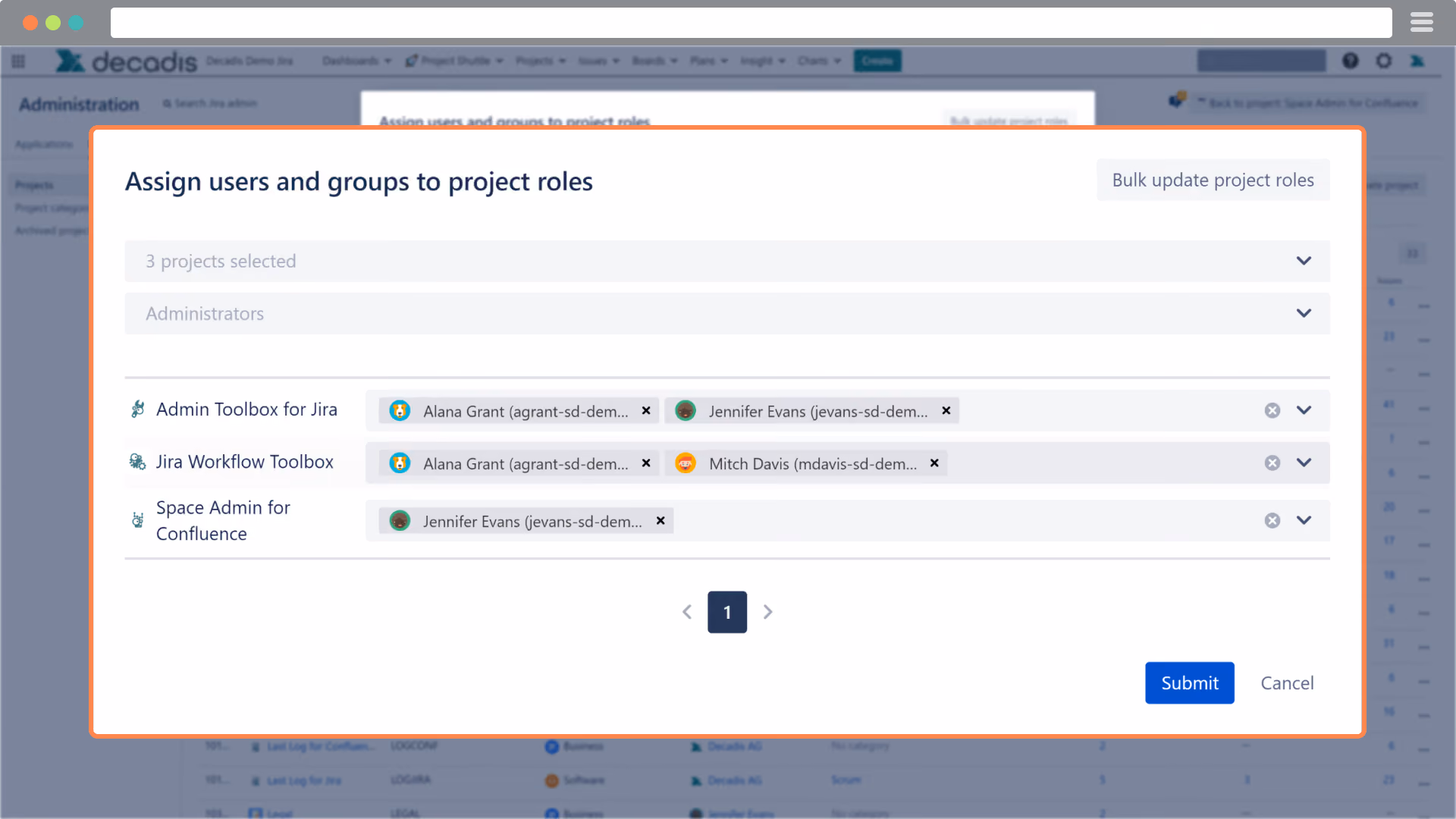Viewport: 1456px width, 819px height.
Task: Click the Mitch Davis user chip
Action: pyautogui.click(x=808, y=463)
